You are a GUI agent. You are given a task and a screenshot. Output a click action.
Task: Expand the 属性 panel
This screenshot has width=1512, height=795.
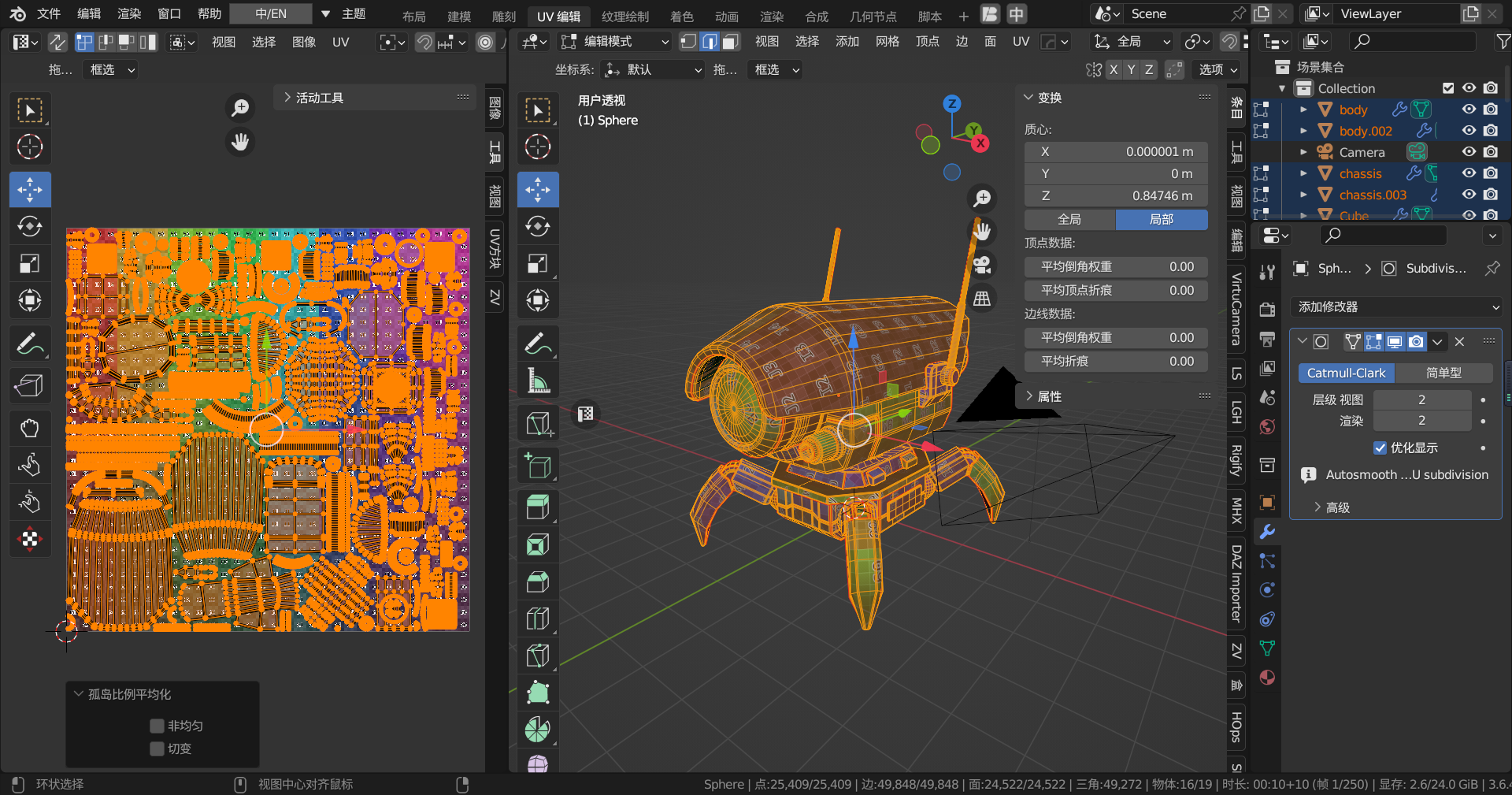tap(1028, 396)
